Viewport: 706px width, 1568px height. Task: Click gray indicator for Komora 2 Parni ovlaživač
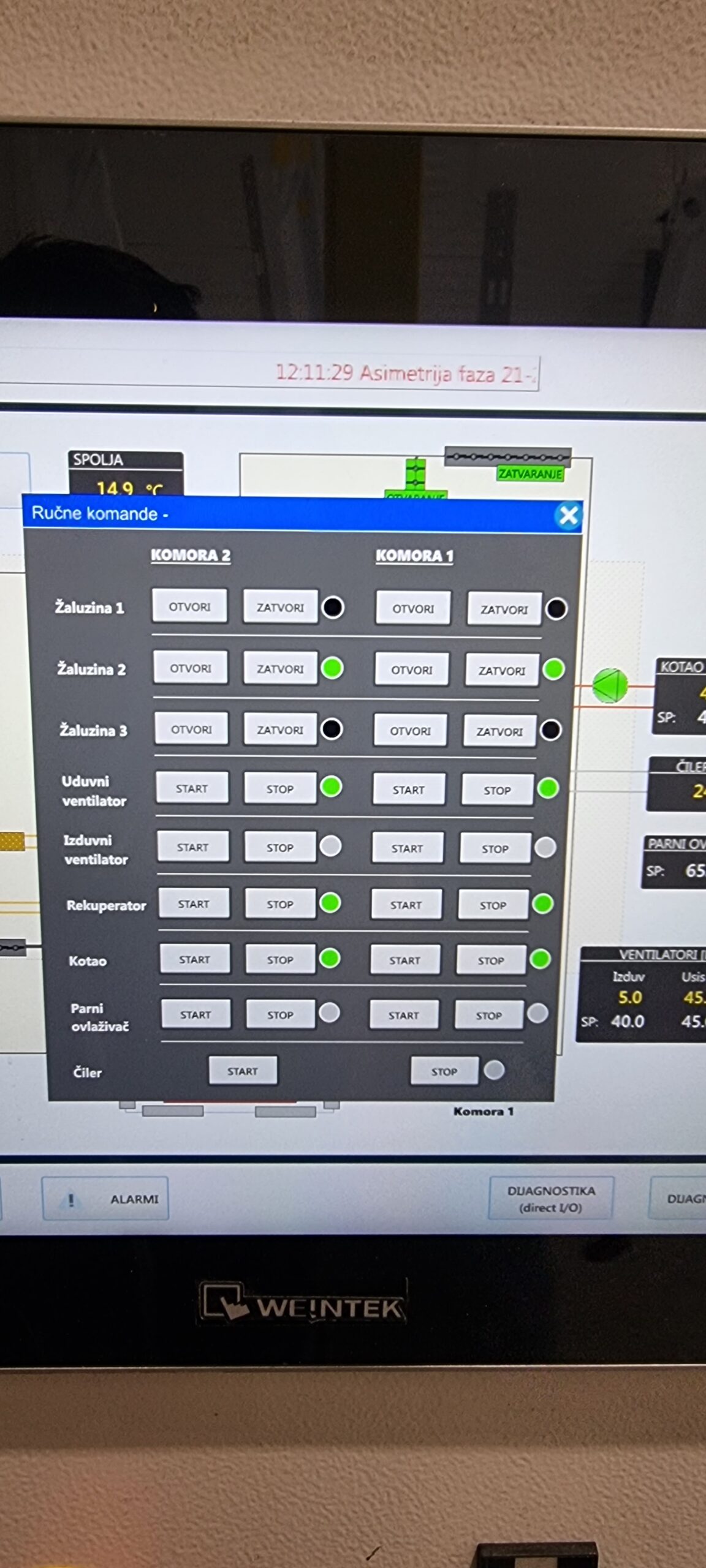tap(330, 1012)
